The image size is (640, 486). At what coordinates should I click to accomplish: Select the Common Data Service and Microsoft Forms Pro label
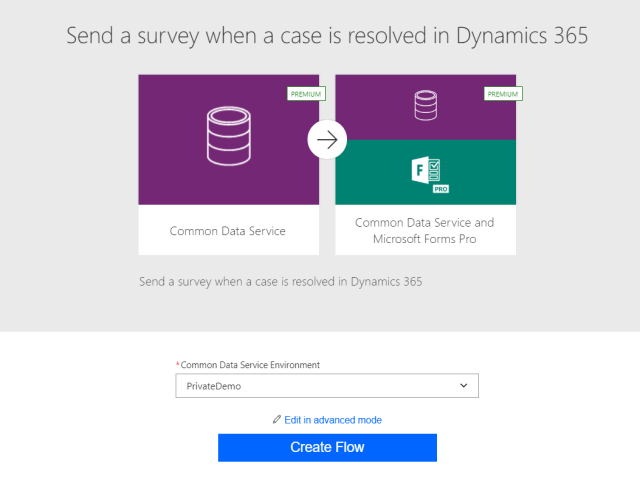pyautogui.click(x=425, y=230)
